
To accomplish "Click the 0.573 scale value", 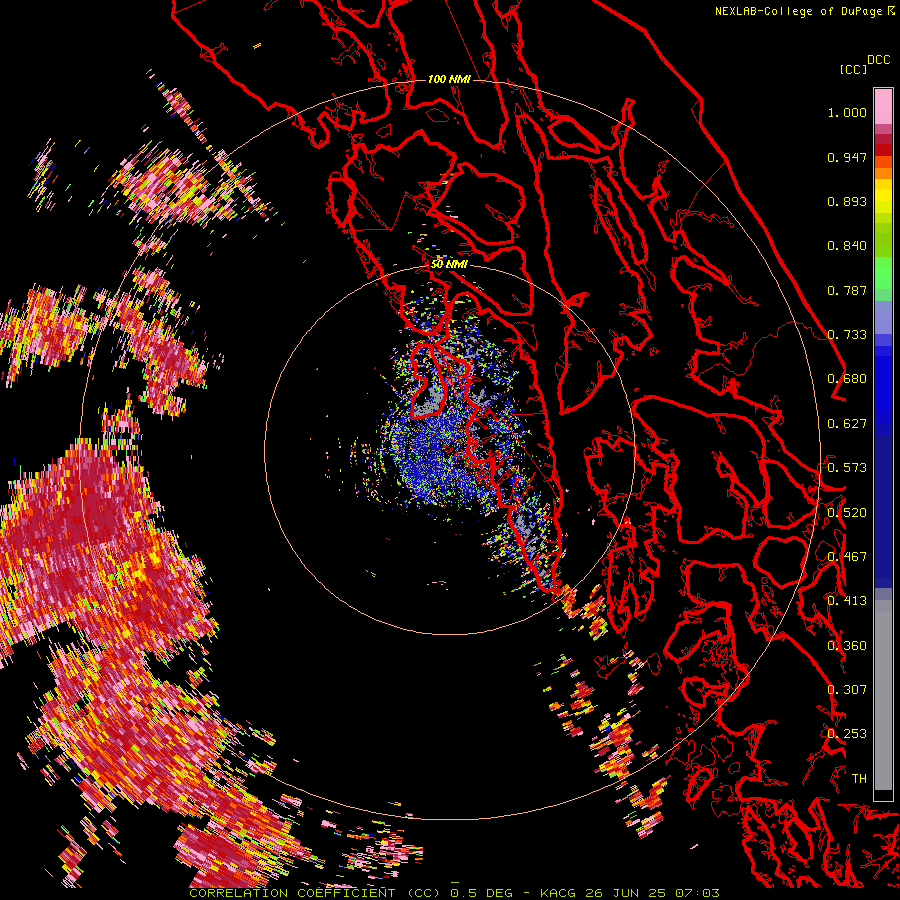I will coord(847,468).
